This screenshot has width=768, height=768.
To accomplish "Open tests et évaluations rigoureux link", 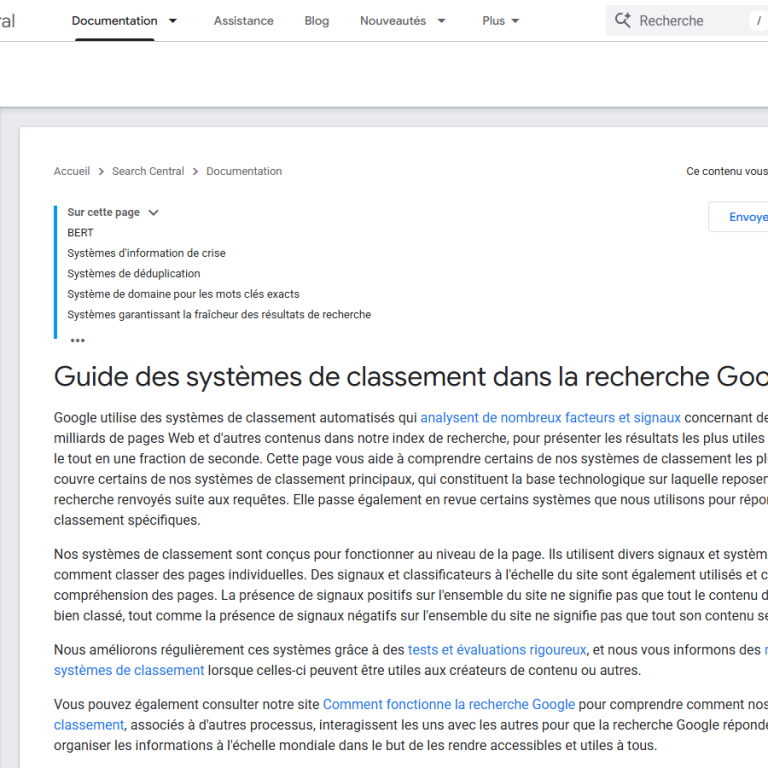I will (x=497, y=650).
